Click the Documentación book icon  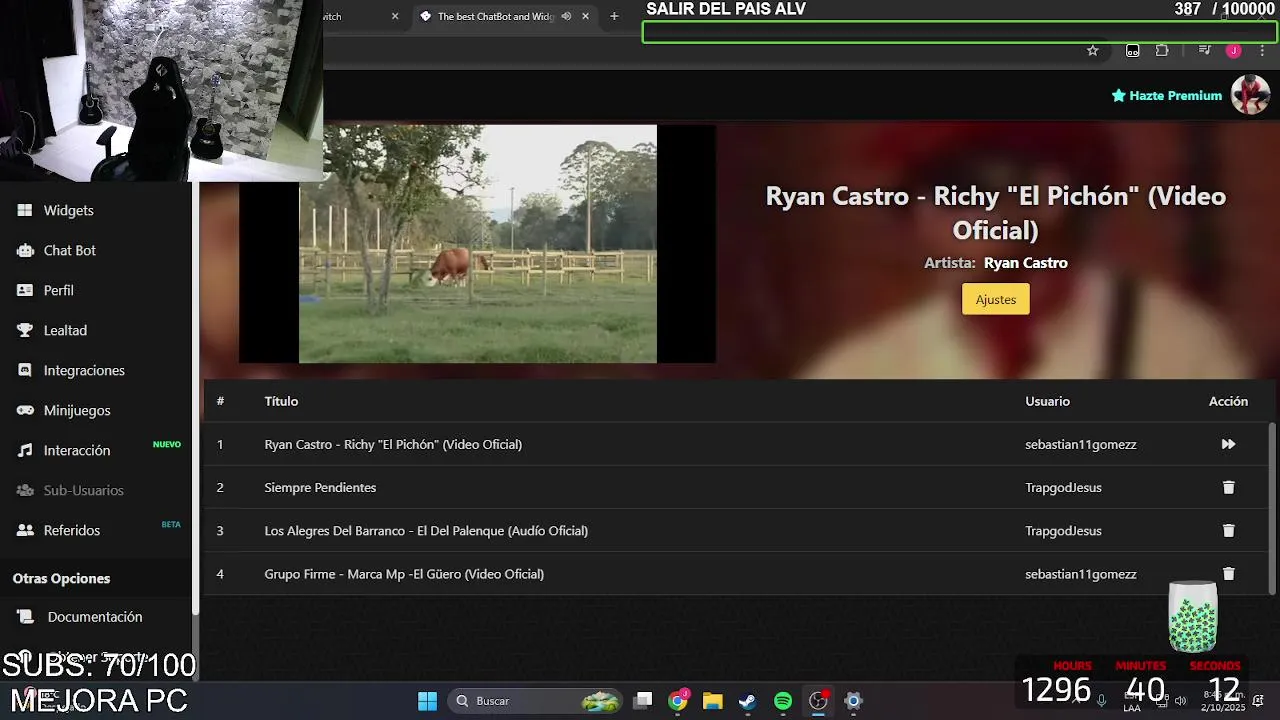point(25,617)
